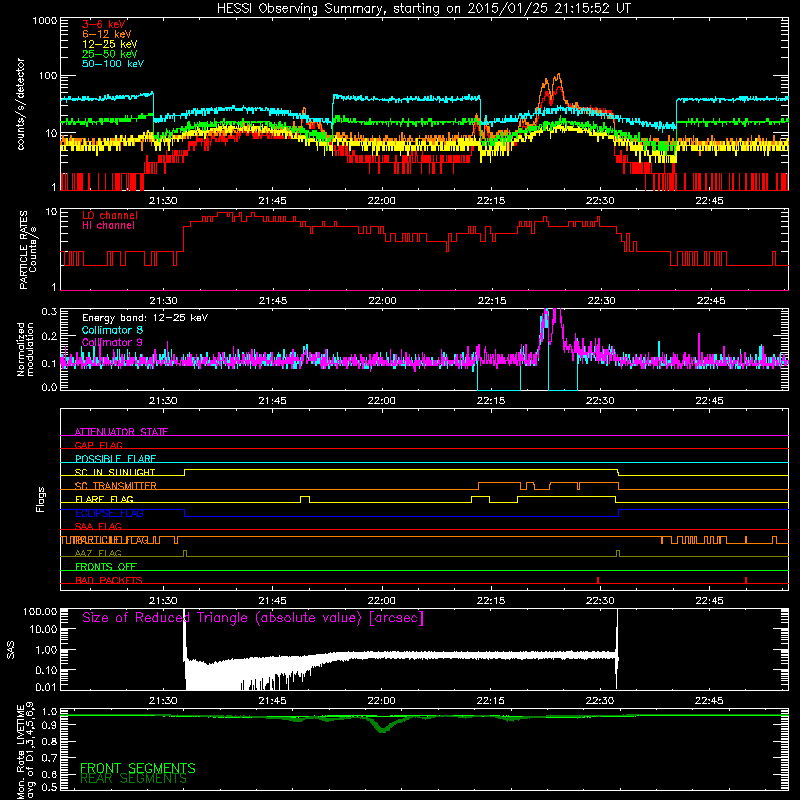Click 21:45 tick under particle rates plot
The width and height of the screenshot is (800, 800).
coord(272,301)
